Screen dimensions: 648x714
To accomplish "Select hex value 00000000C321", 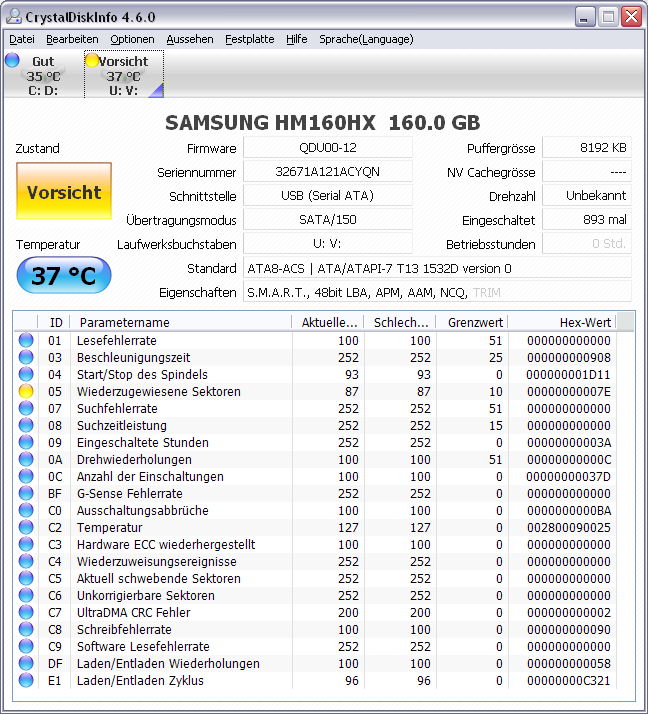I will [x=569, y=681].
